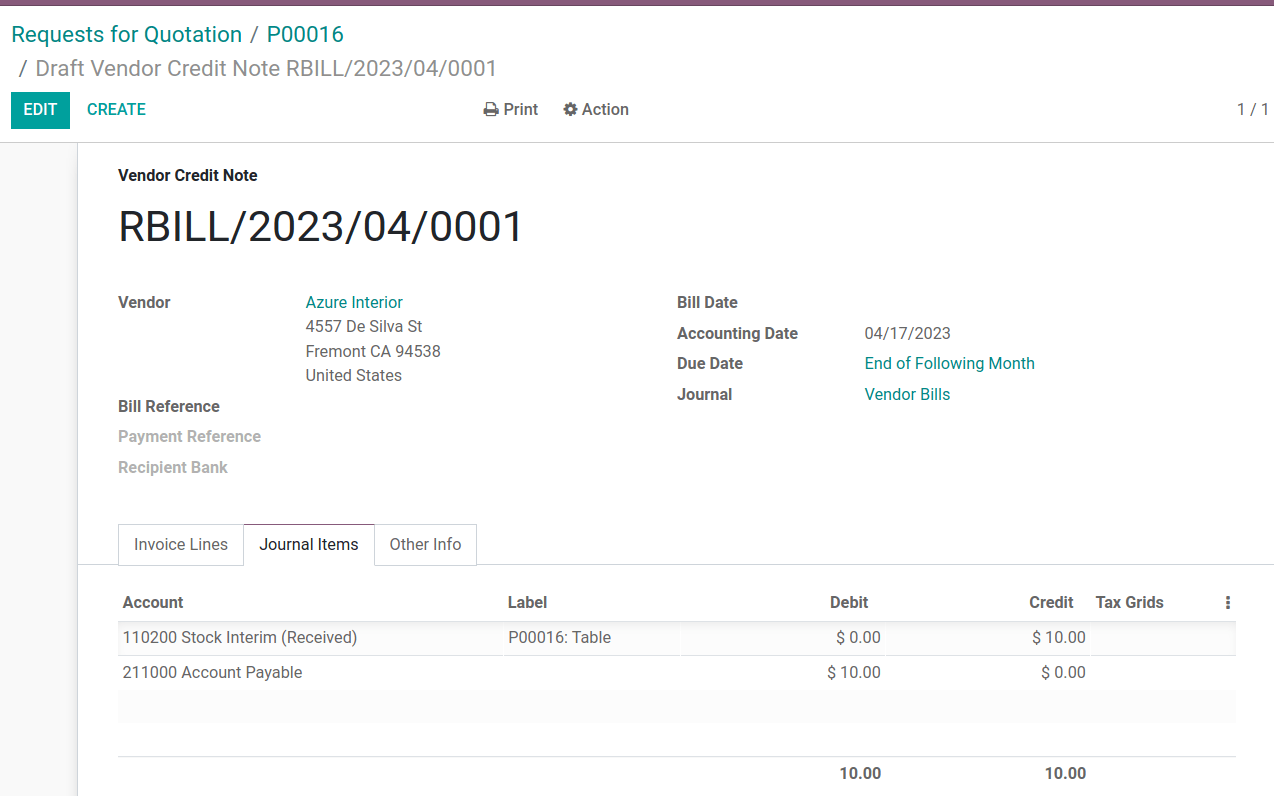Click the gear icon beside Action

click(x=570, y=110)
